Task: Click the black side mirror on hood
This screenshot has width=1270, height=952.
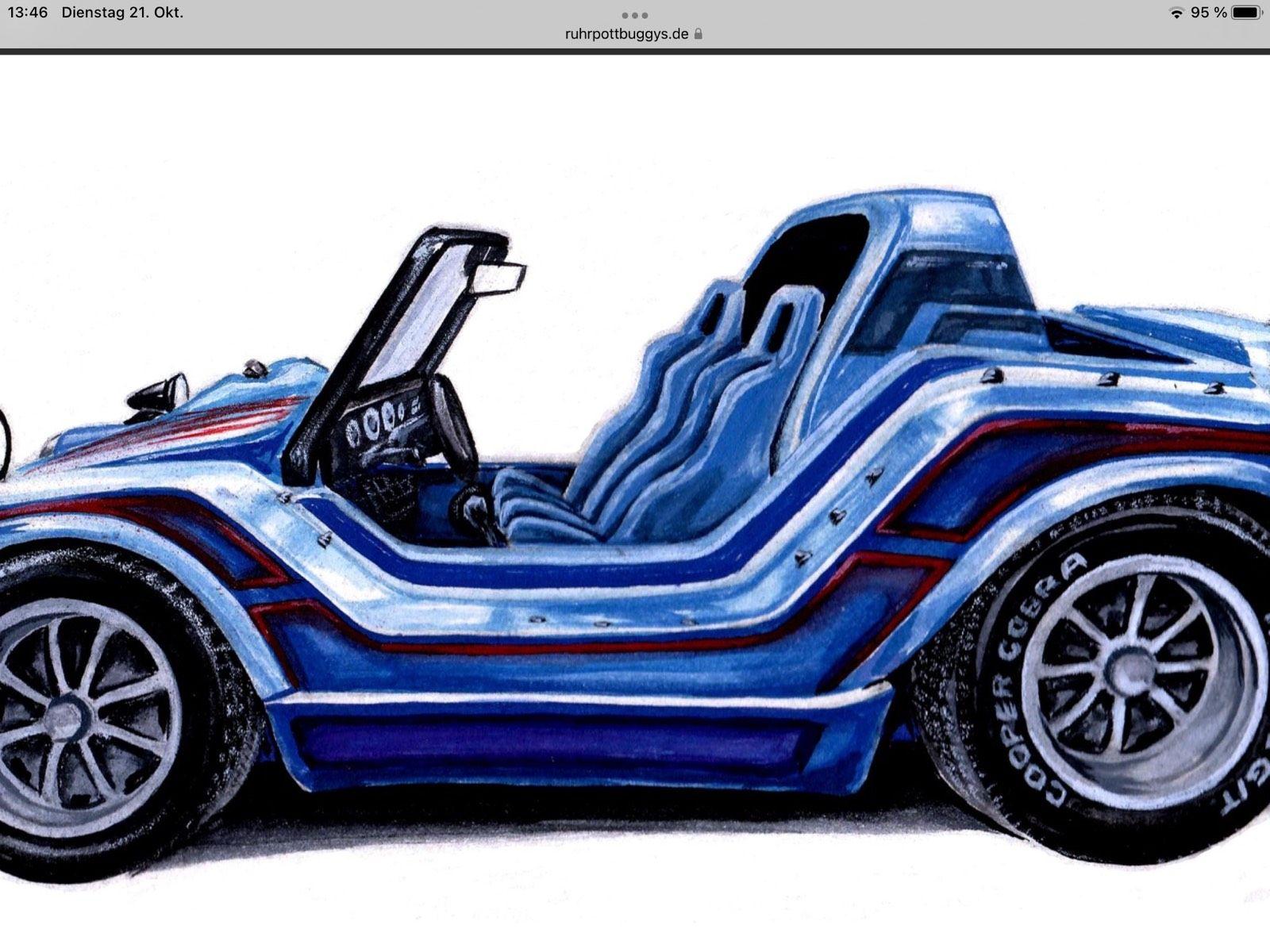Action: click(163, 393)
